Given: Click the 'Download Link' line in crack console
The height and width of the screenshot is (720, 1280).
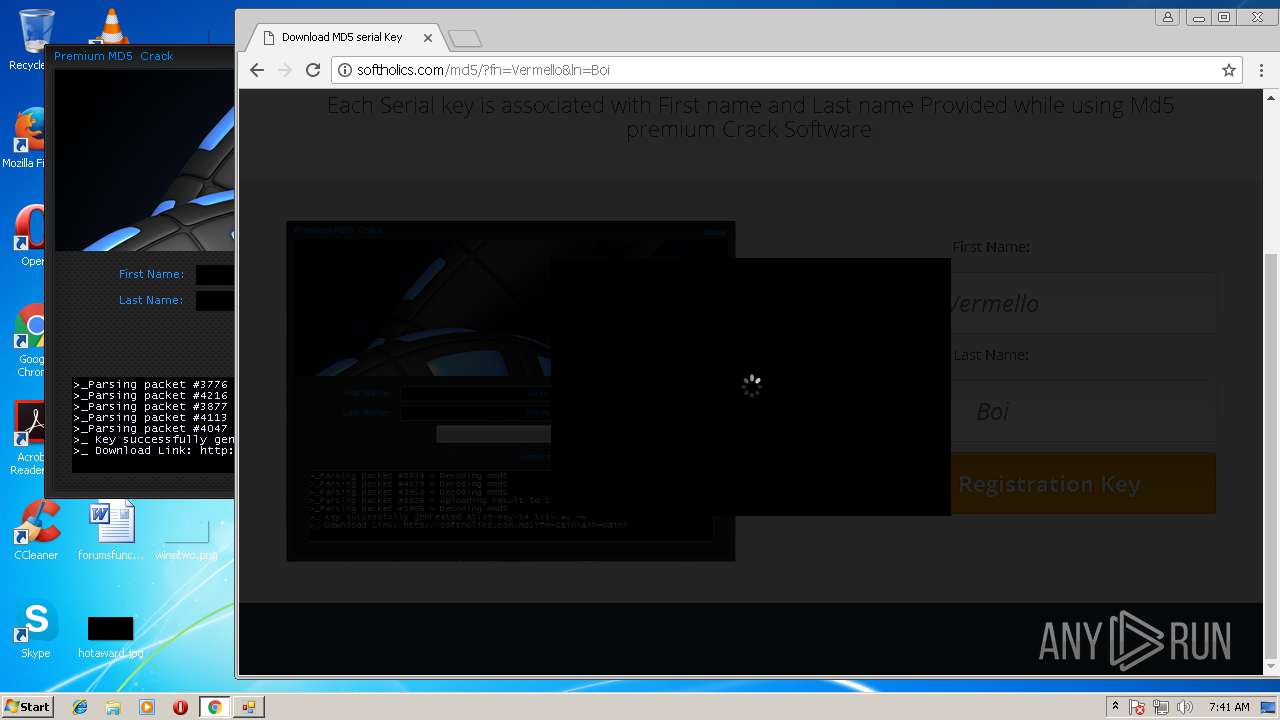Looking at the screenshot, I should point(153,451).
